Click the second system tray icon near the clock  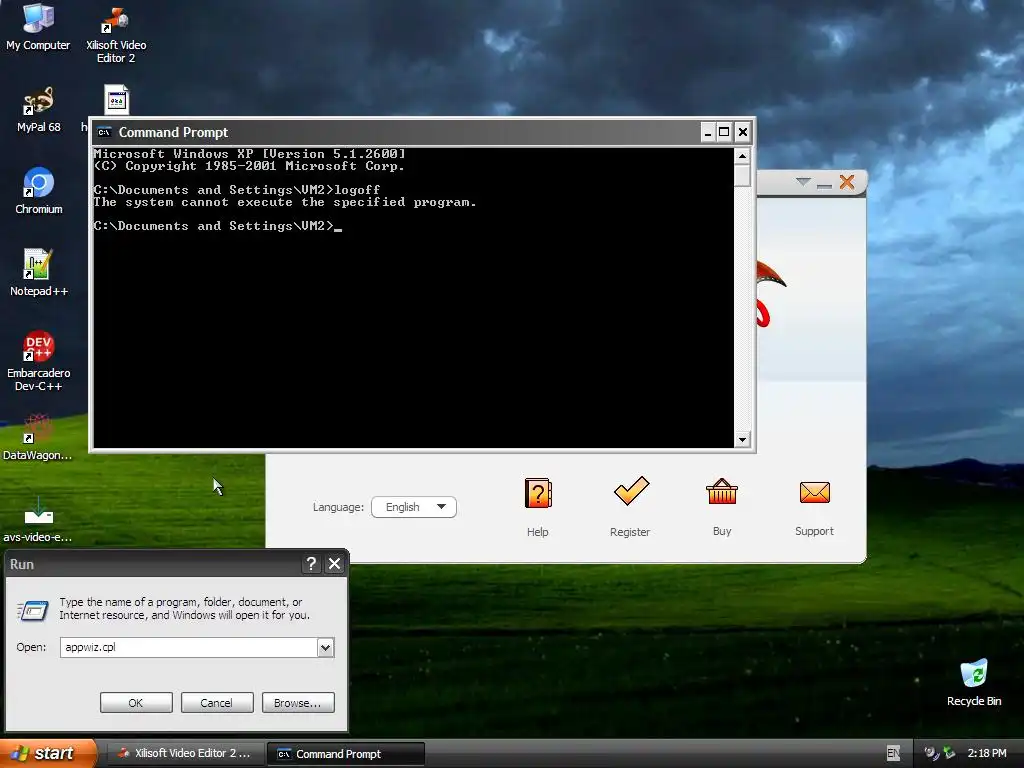(x=948, y=753)
